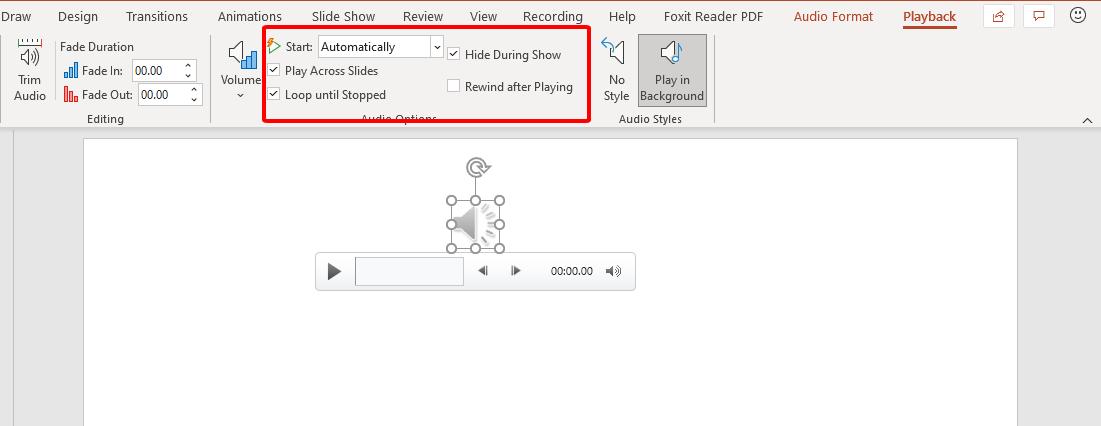Click the Fade Duration label
Image resolution: width=1101 pixels, height=426 pixels.
pos(97,47)
